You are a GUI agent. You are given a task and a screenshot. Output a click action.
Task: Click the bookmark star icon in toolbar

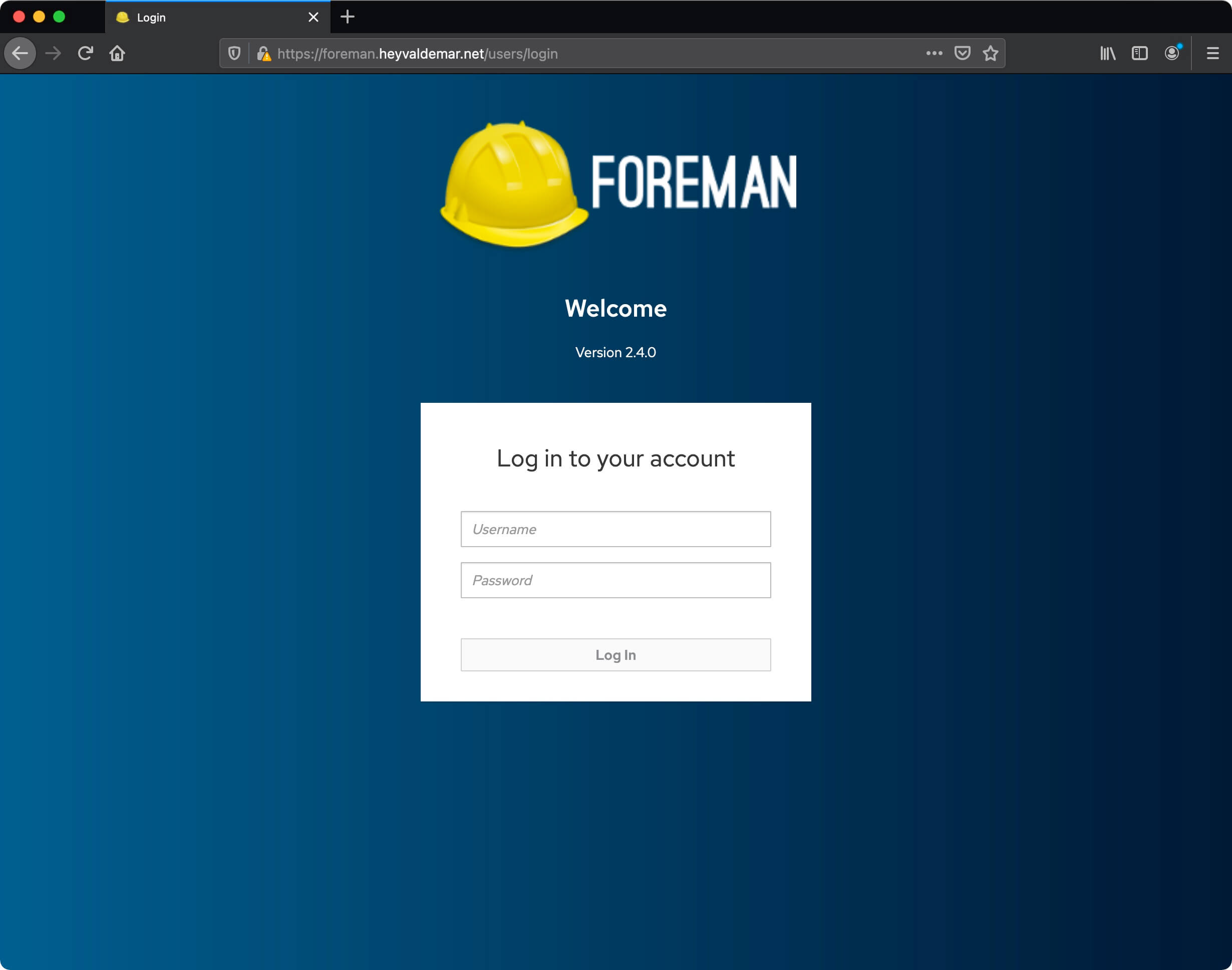click(x=989, y=54)
